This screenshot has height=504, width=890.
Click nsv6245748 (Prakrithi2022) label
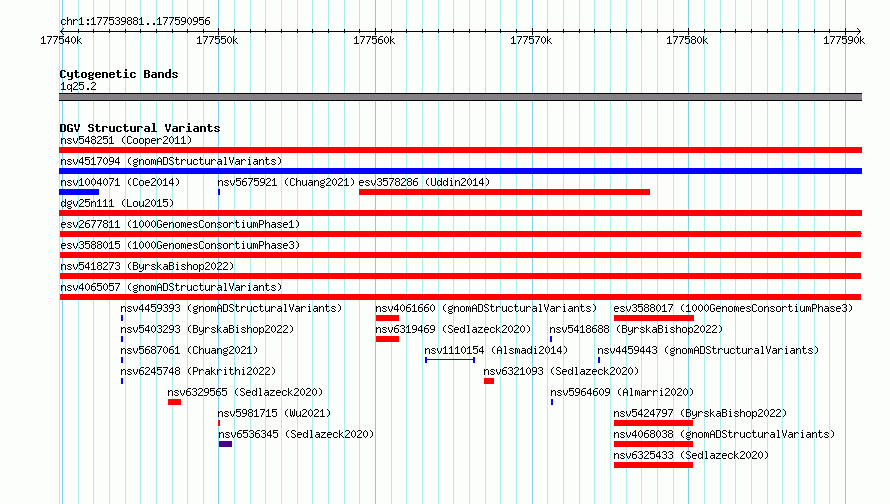[x=198, y=371]
